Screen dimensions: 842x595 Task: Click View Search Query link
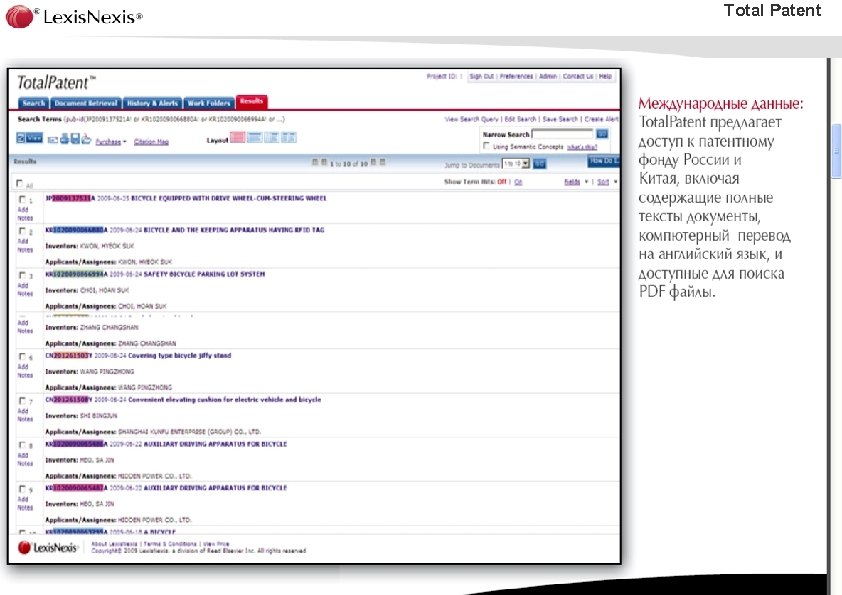[471, 119]
